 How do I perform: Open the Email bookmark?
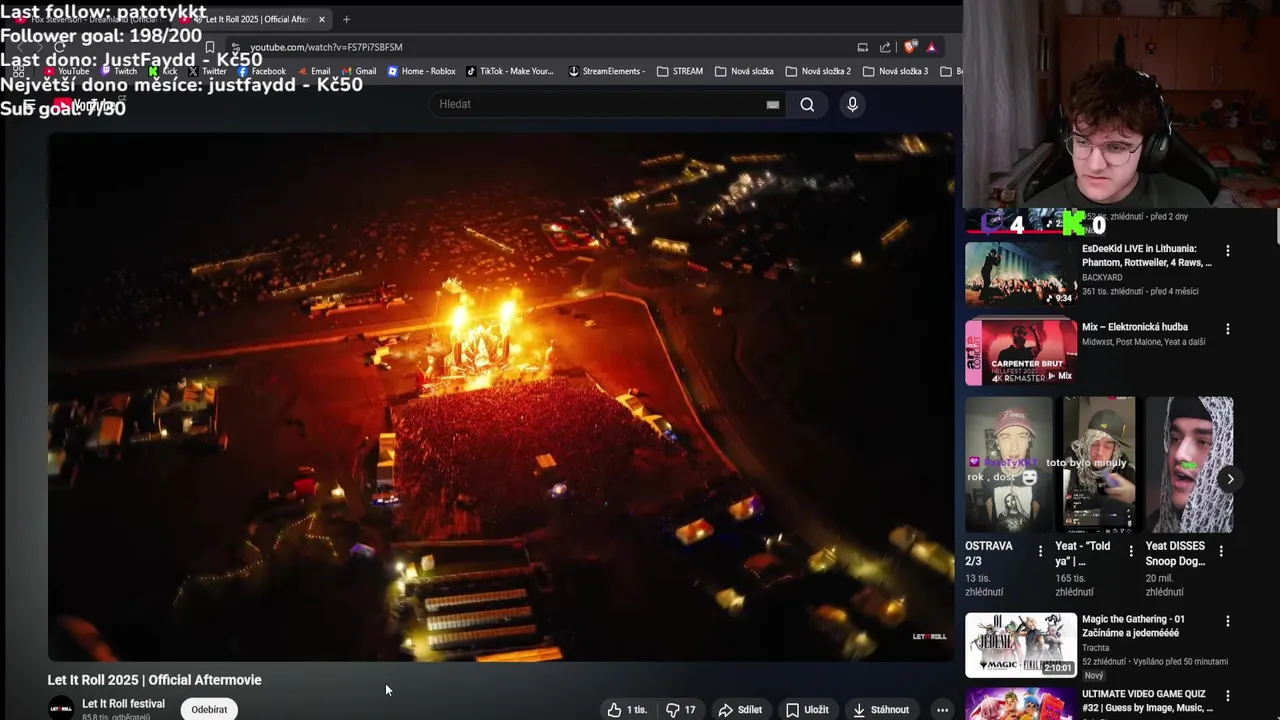[313, 71]
